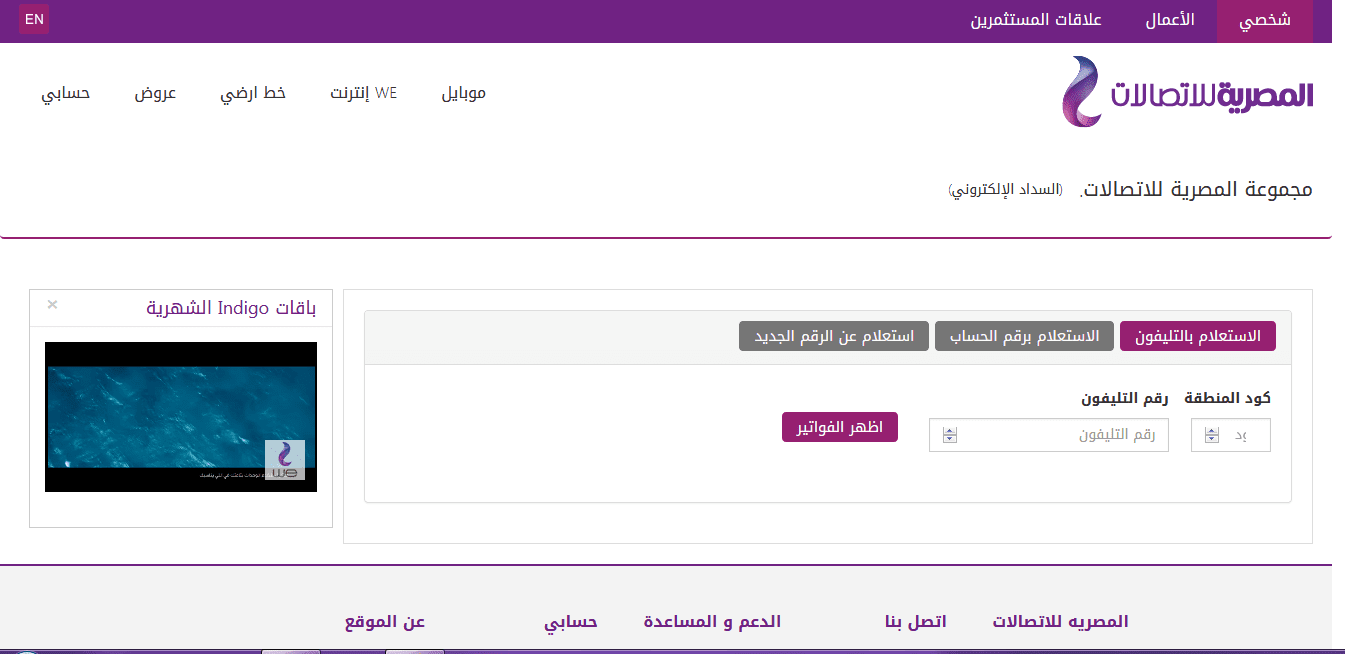Click the كود المنطقة input field
The image size is (1345, 654).
pos(1231,435)
